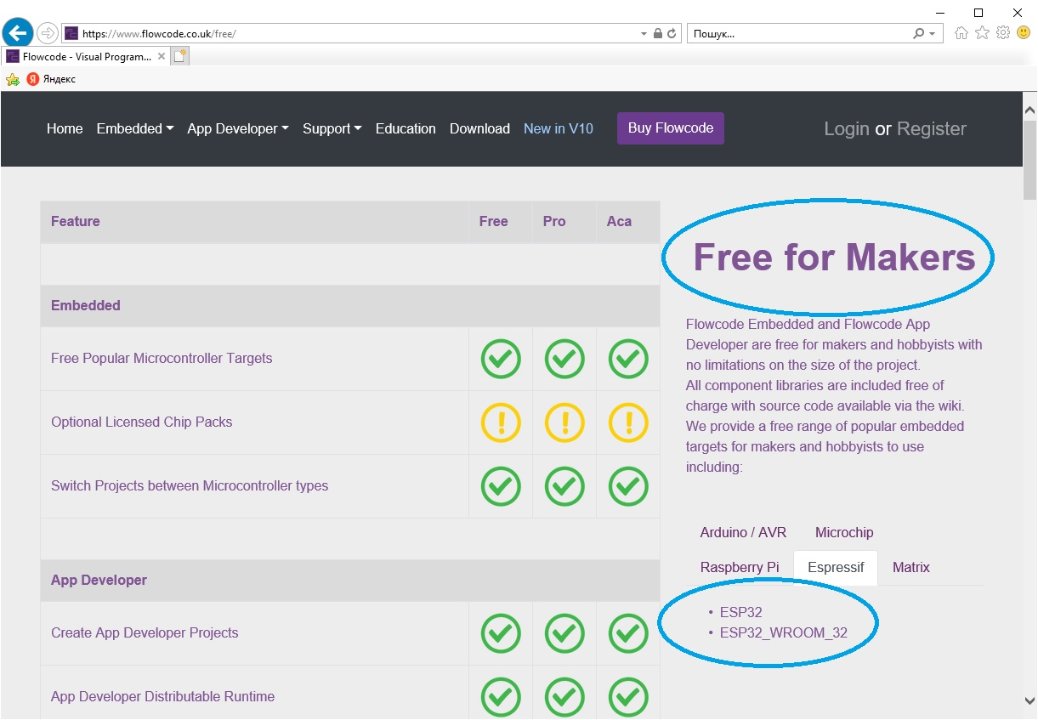Image resolution: width=1038 pixels, height=720 pixels.
Task: Click the Пошук search field
Action: (800, 33)
